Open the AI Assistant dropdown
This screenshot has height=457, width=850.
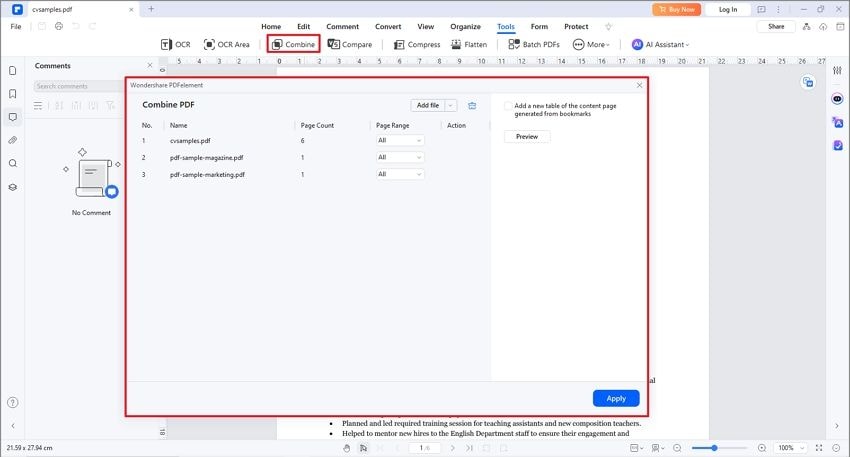pos(661,44)
